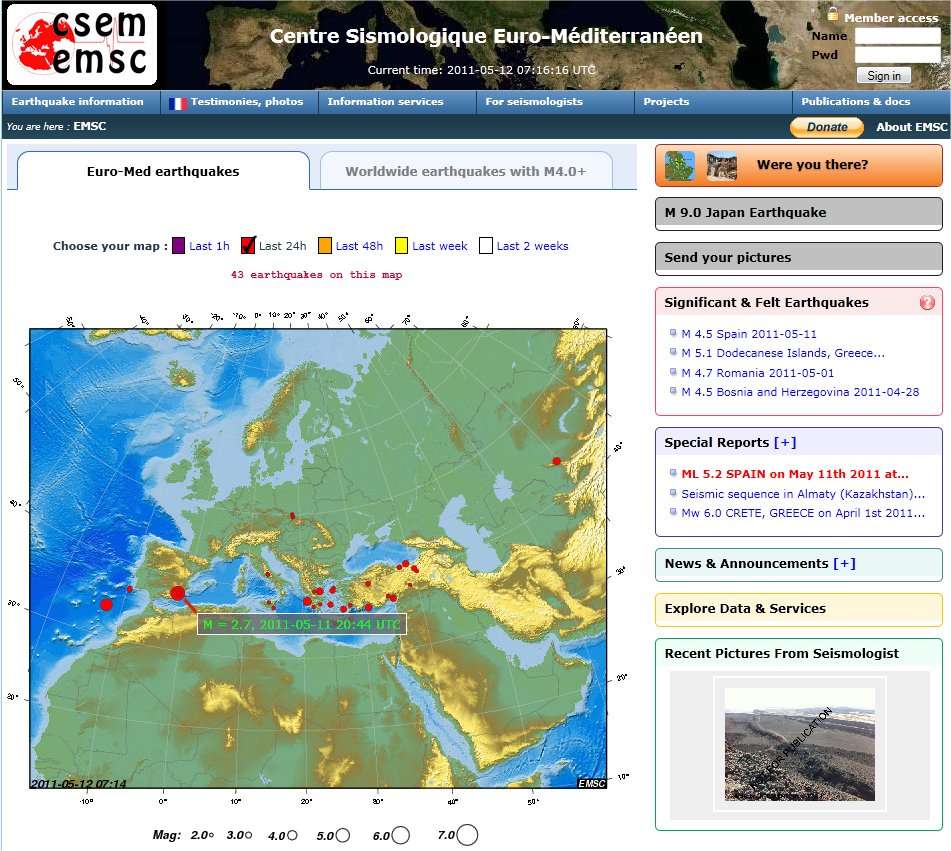
Task: Click the Last 48h link text
Action: click(359, 246)
